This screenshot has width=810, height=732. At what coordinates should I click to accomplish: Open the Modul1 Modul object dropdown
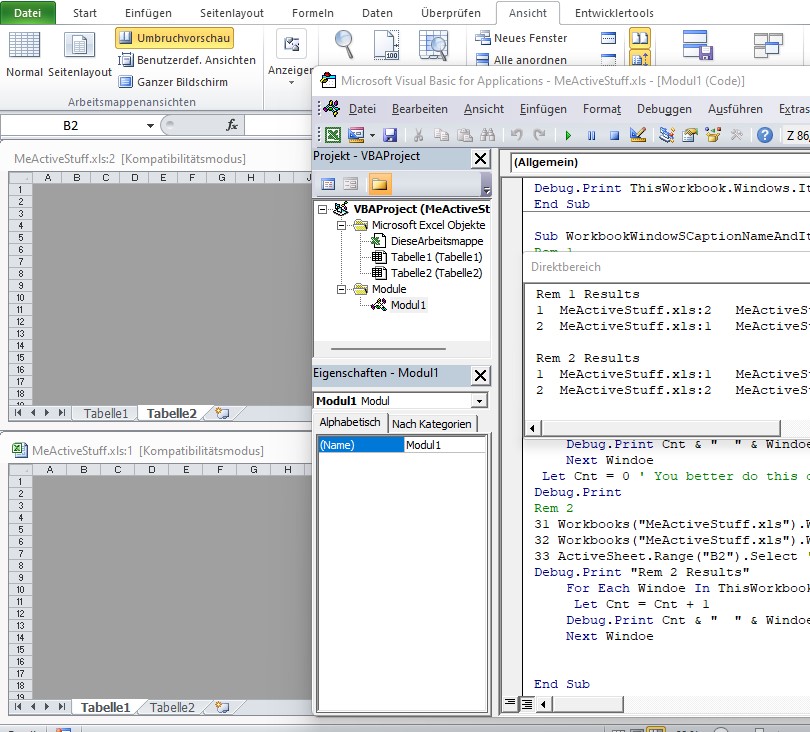(479, 401)
